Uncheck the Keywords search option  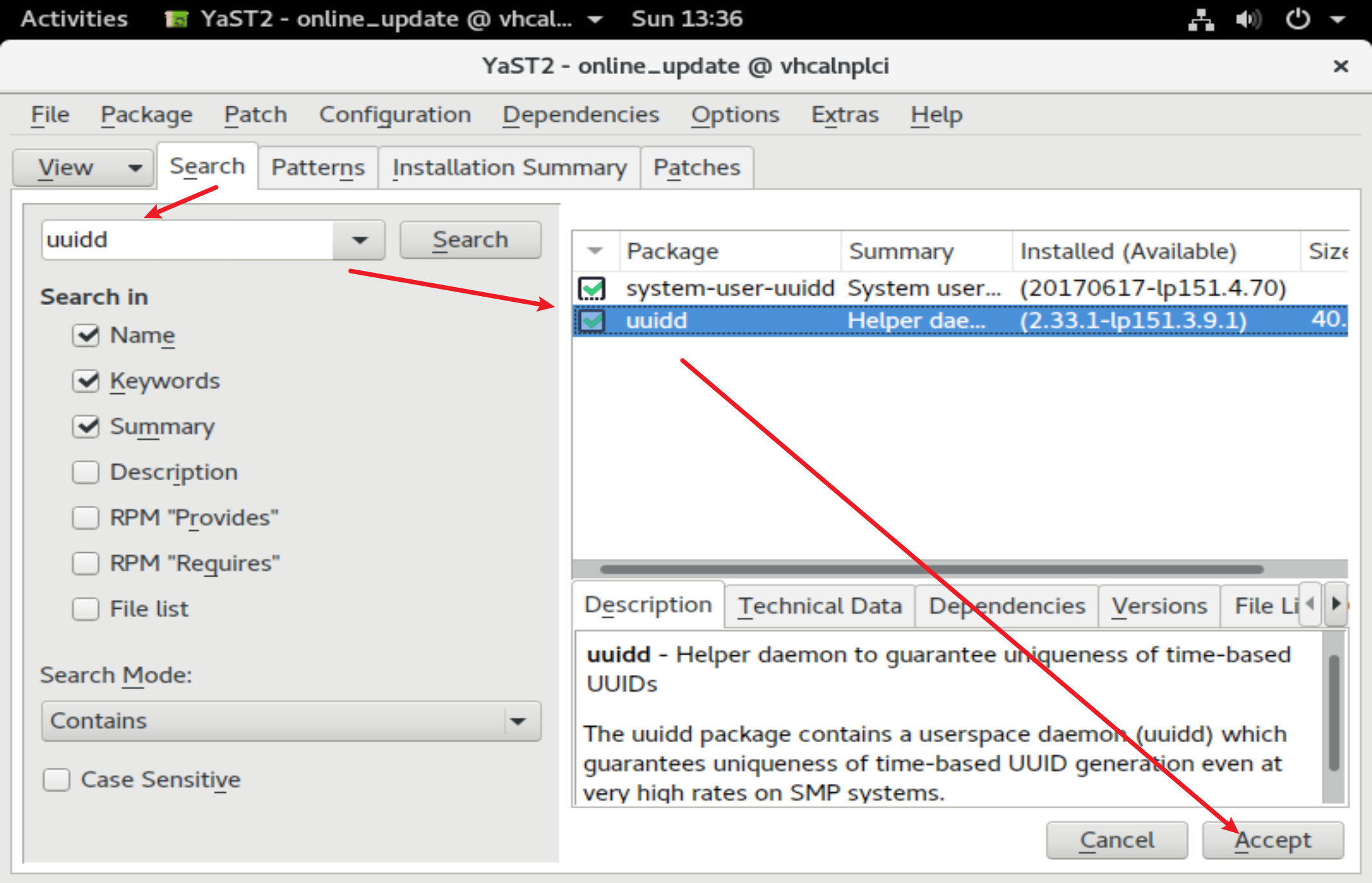tap(86, 381)
